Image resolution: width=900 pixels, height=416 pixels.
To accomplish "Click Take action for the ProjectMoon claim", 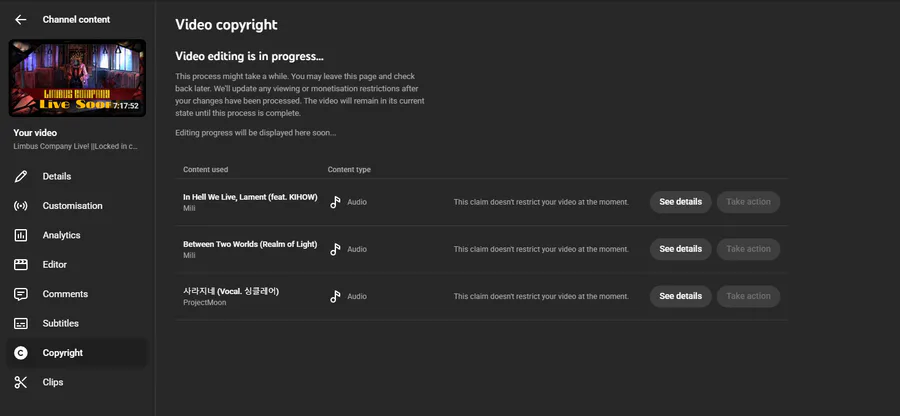I will coord(748,296).
